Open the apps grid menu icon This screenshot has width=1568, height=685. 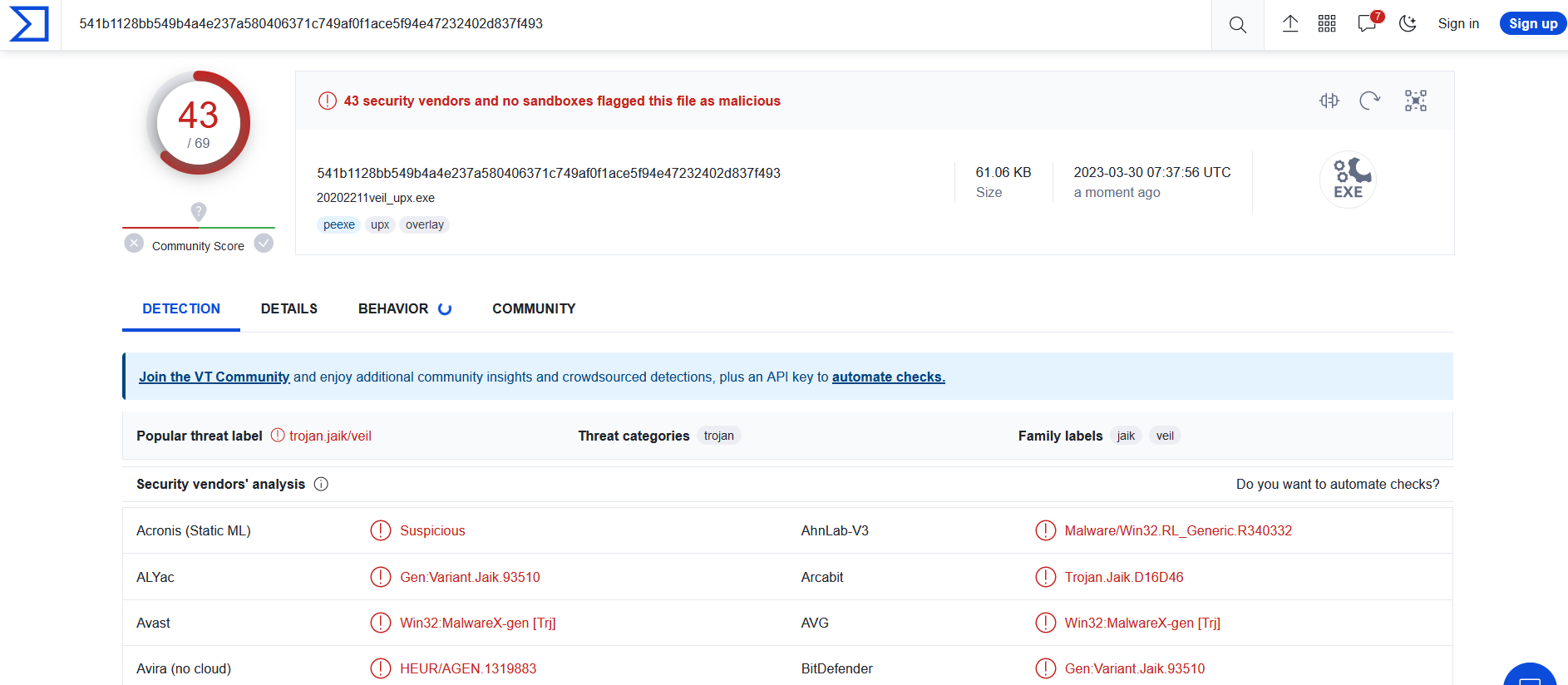pyautogui.click(x=1327, y=24)
